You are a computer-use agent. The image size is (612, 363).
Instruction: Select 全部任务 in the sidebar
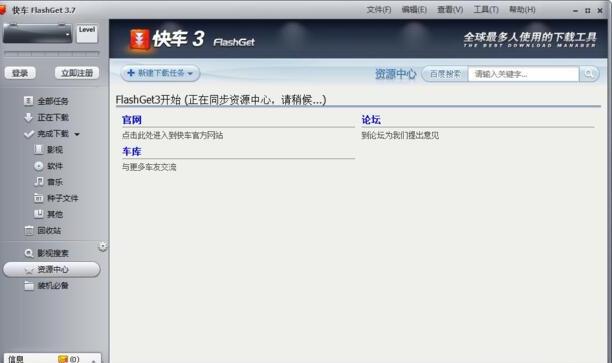(53, 101)
